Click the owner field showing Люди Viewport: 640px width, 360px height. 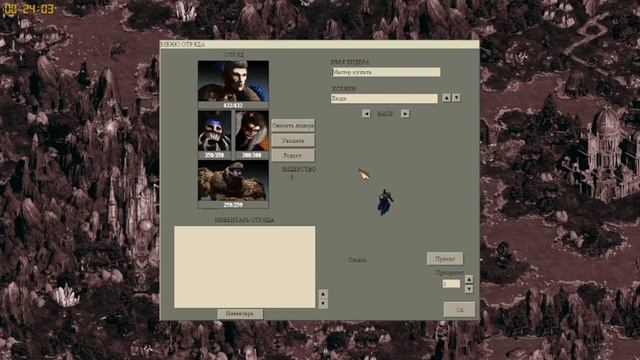coord(384,98)
